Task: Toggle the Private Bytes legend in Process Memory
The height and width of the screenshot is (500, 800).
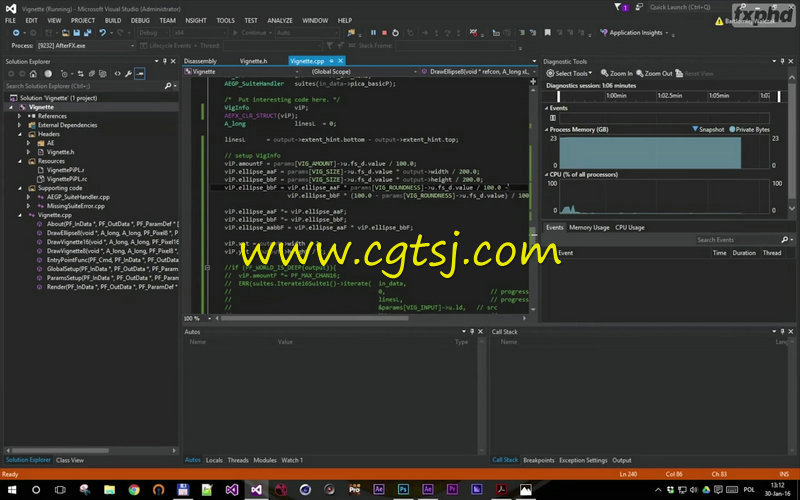Action: click(749, 130)
